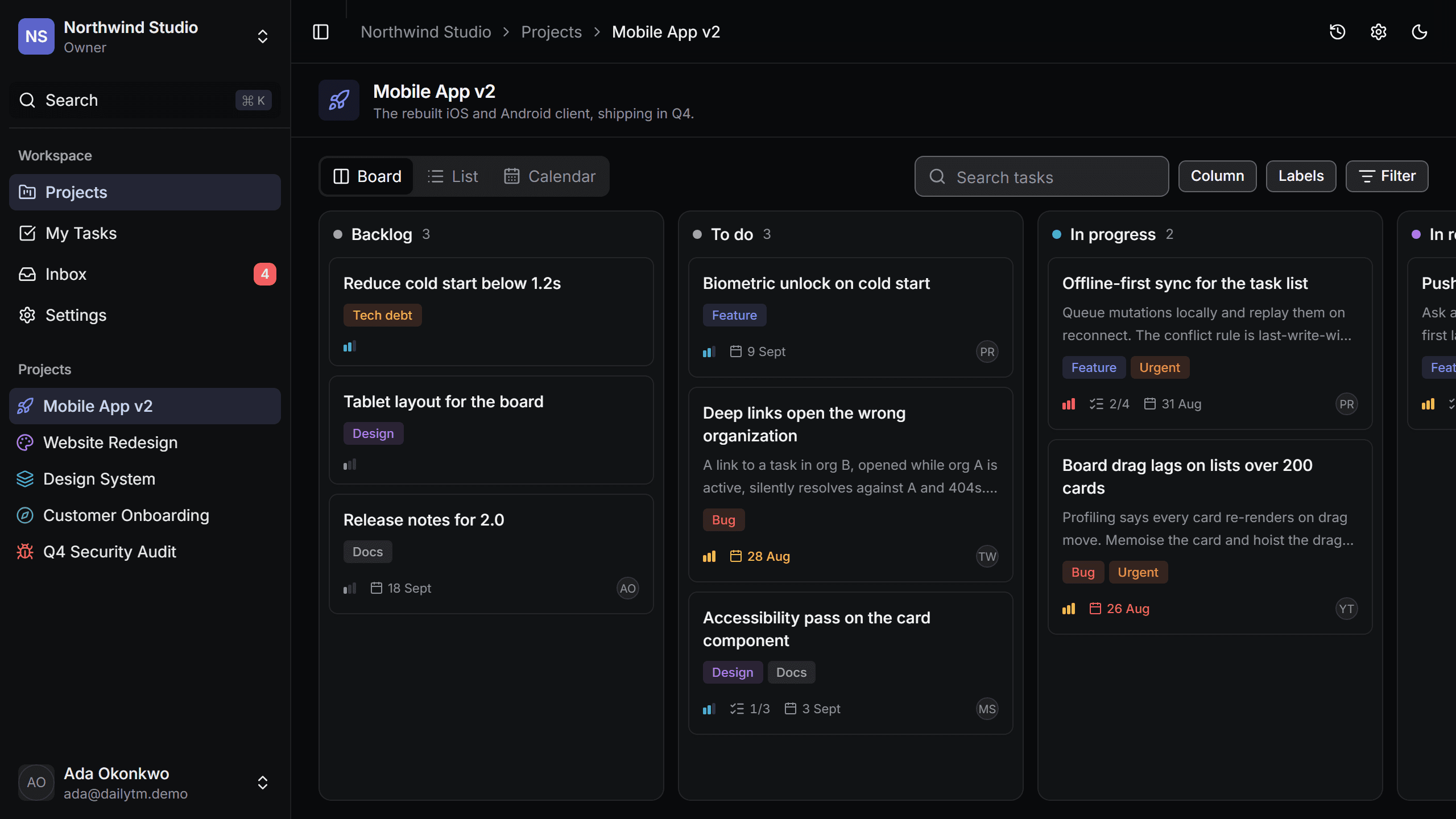This screenshot has width=1456, height=819.
Task: Switch to the List view tab
Action: pyautogui.click(x=453, y=176)
